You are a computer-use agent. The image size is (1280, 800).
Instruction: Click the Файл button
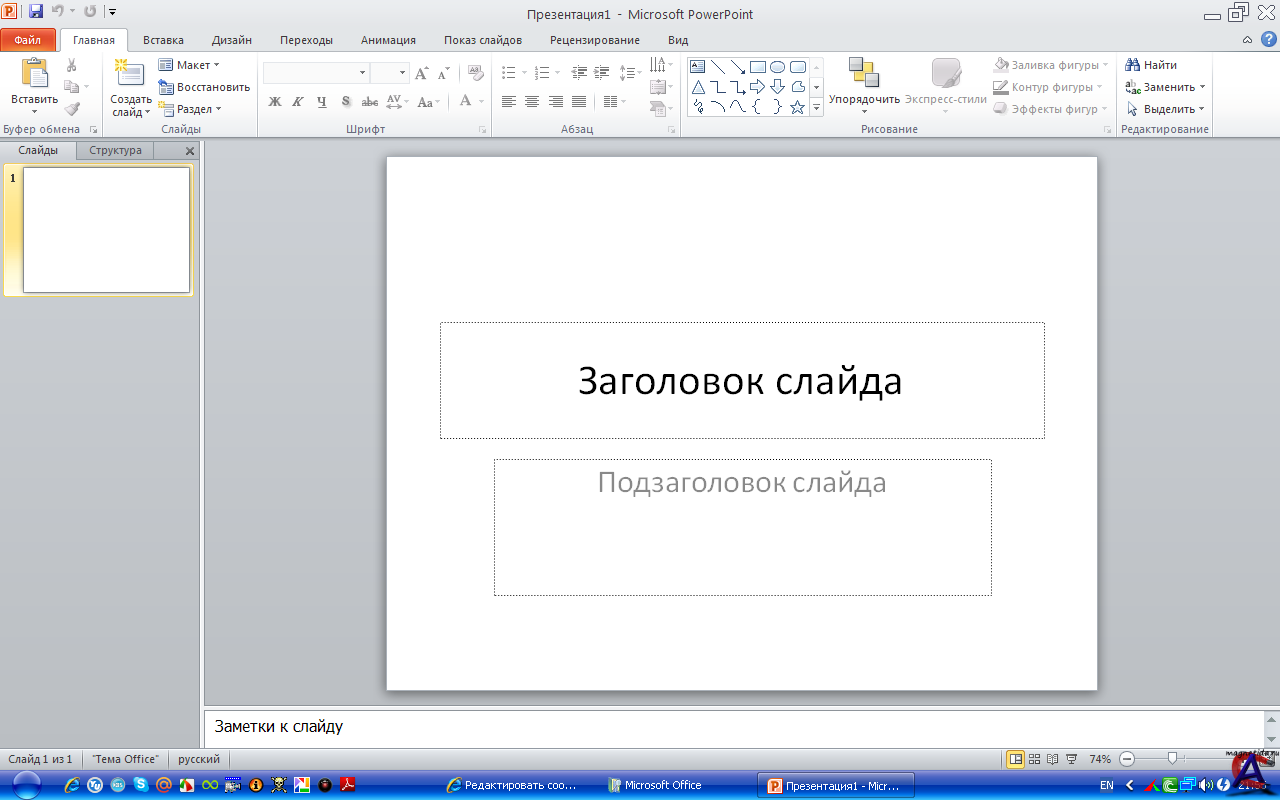pyautogui.click(x=28, y=41)
